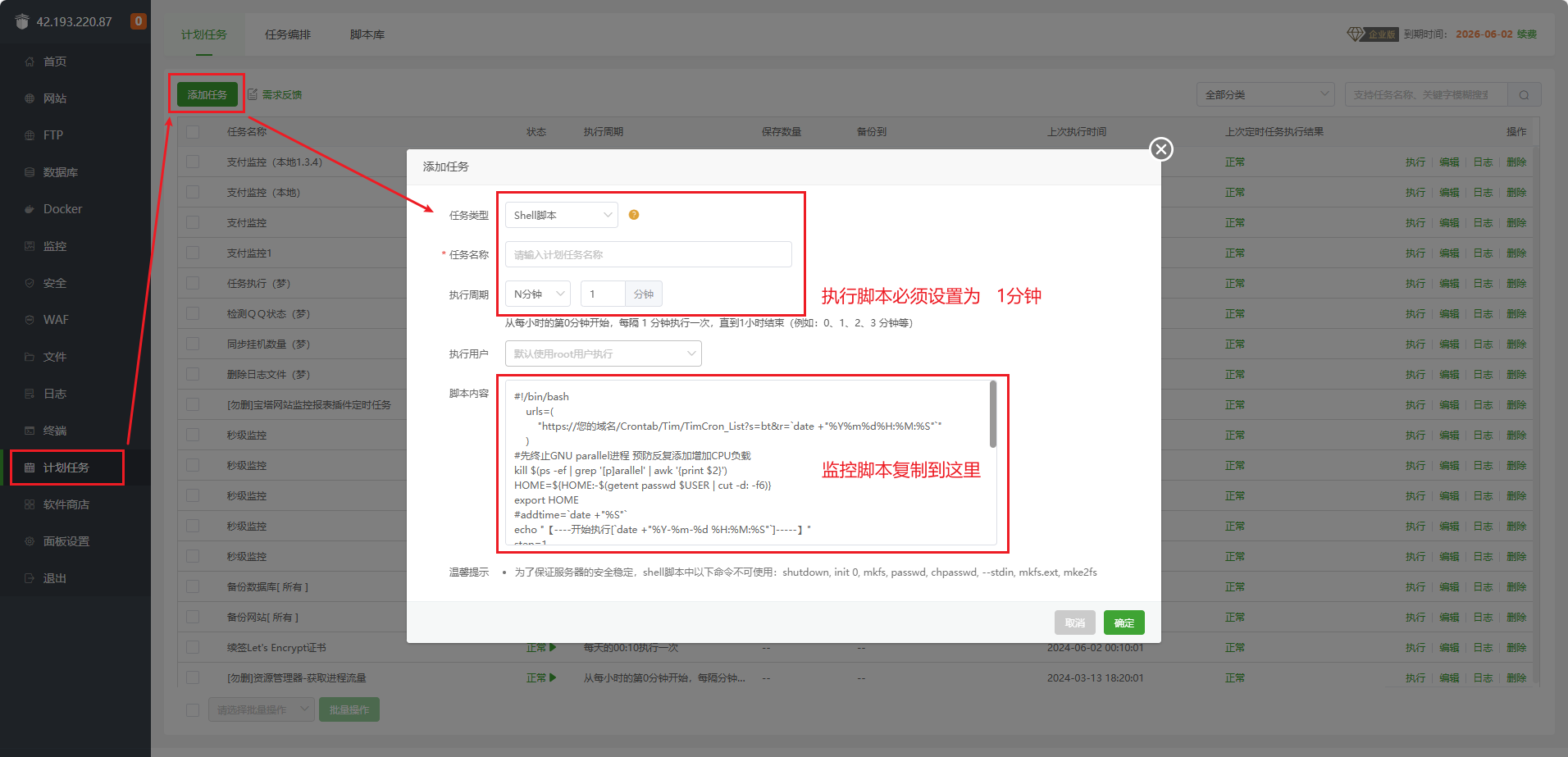The height and width of the screenshot is (757, 1568).
Task: Check the 备份数据库[ 所有 ] row checkbox
Action: tap(193, 587)
